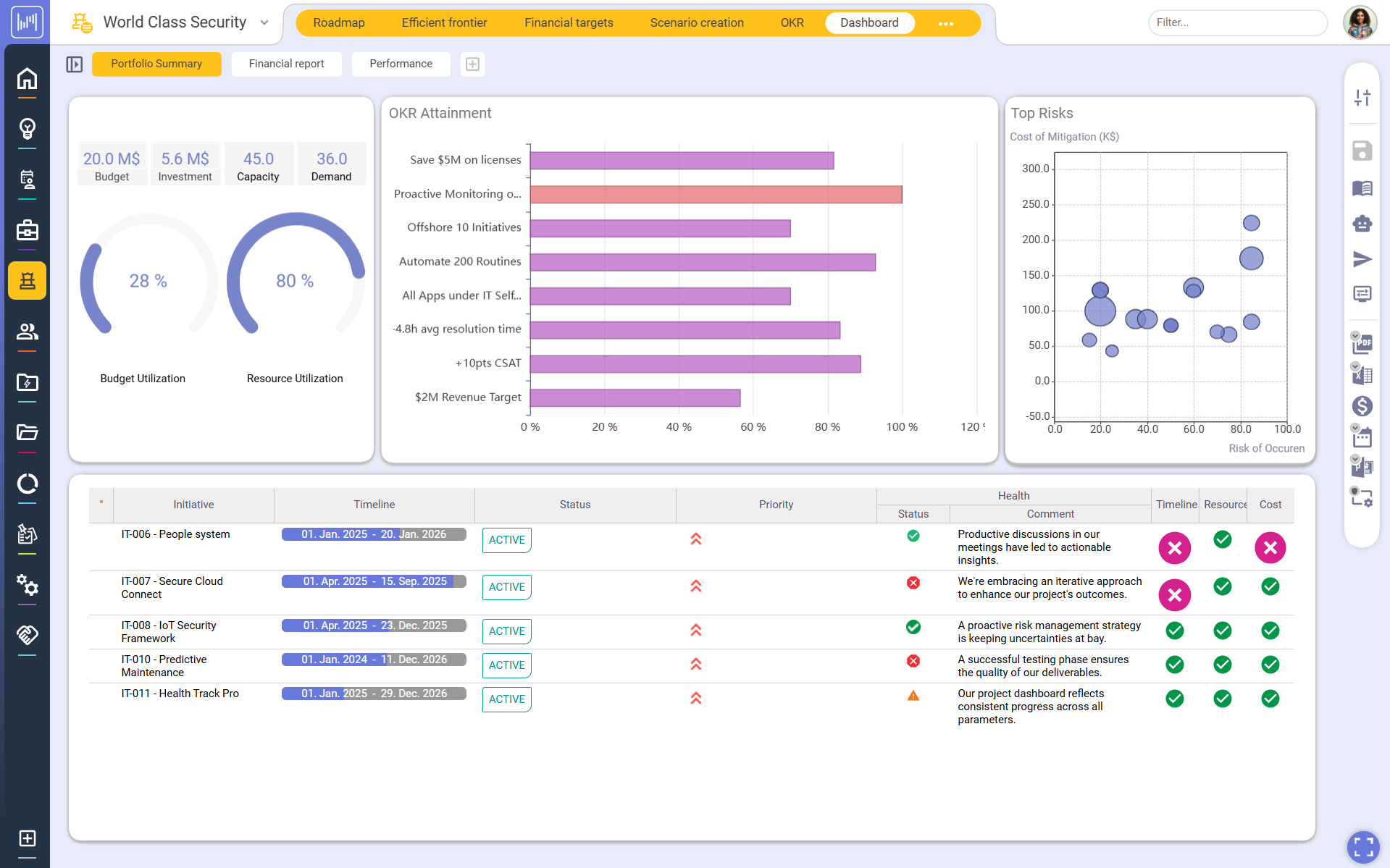The width and height of the screenshot is (1390, 868).
Task: Toggle the health status check for IT-008
Action: tap(913, 628)
